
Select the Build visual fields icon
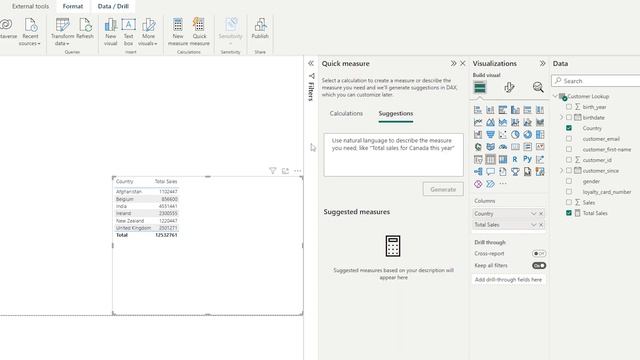tap(480, 87)
